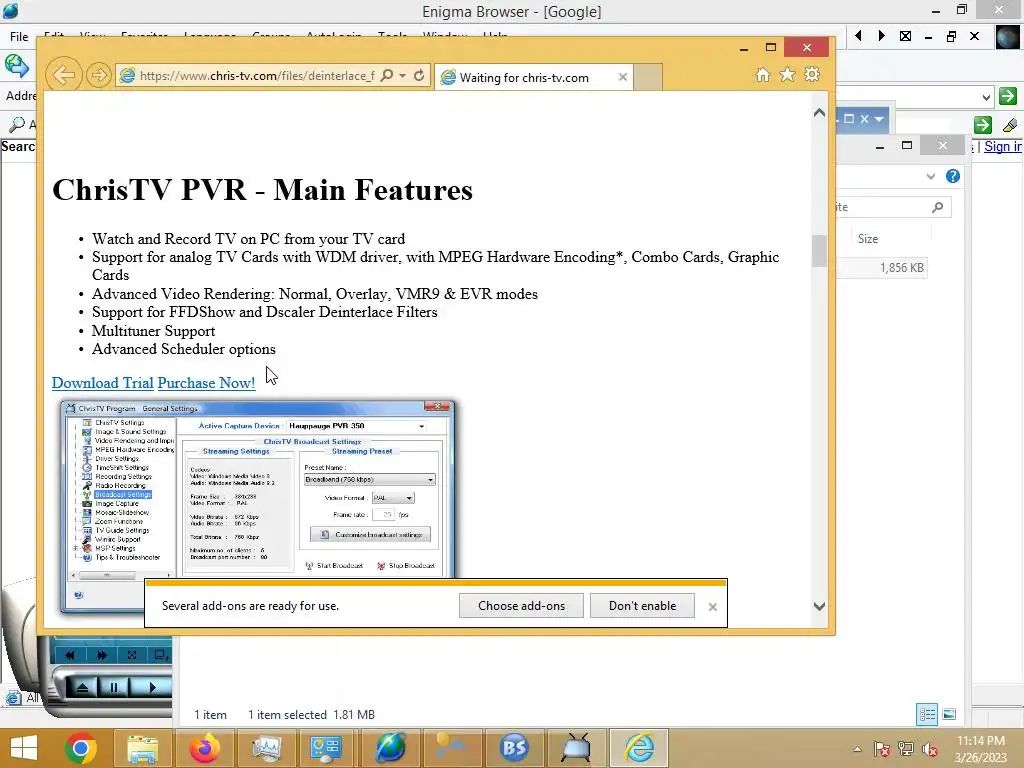Open the BS taskbar application
Screen dimensions: 1024x768
514,748
